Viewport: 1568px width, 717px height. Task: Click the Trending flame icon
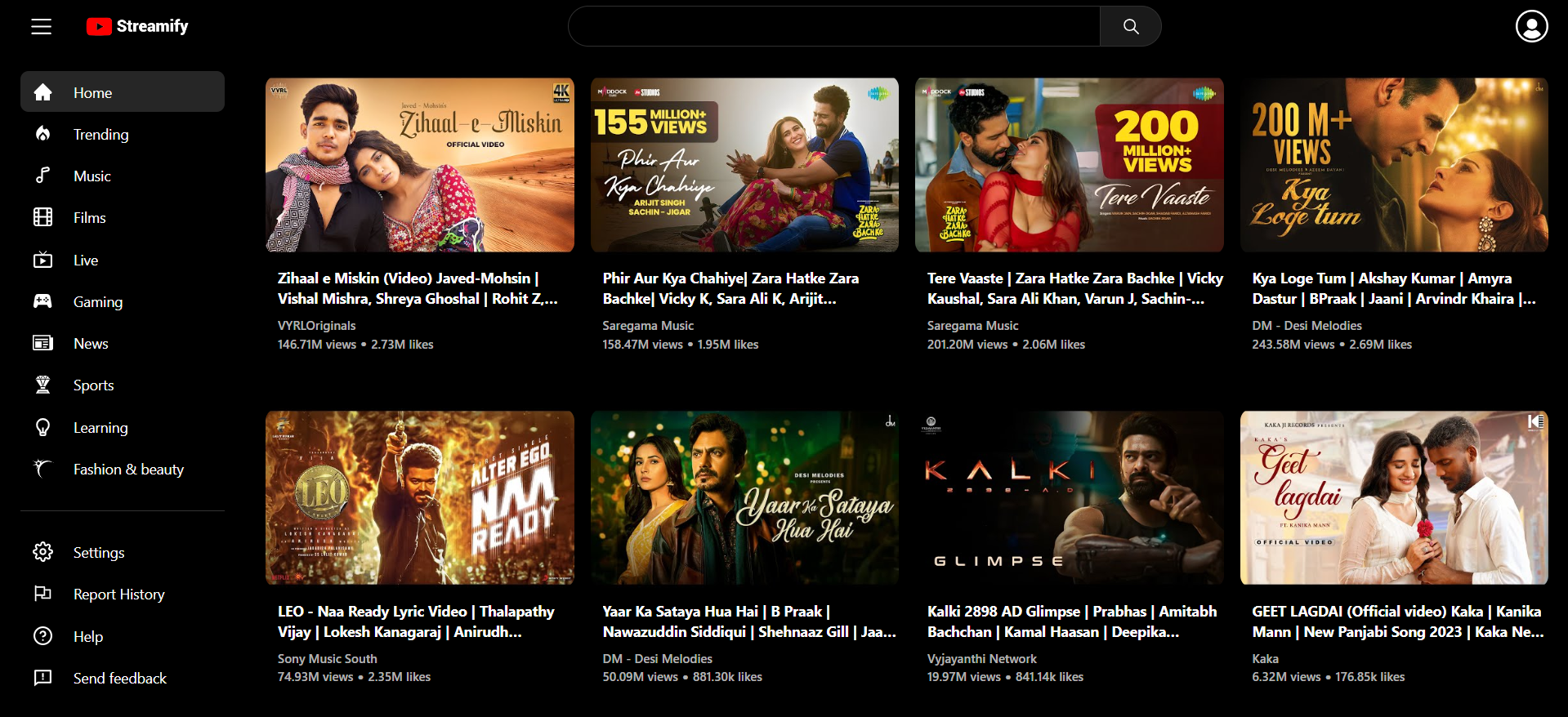43,134
